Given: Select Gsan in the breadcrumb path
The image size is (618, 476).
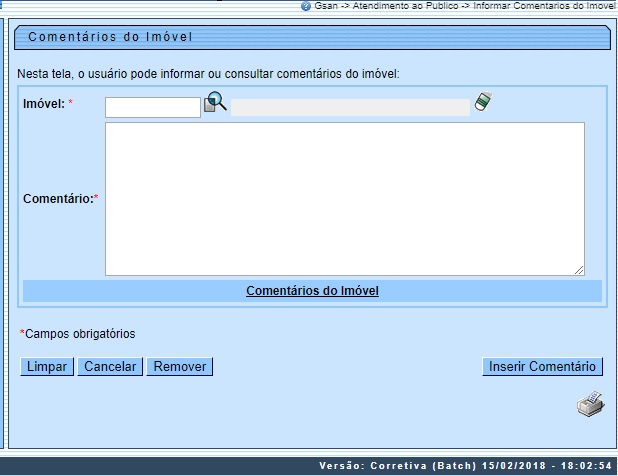Looking at the screenshot, I should [x=325, y=6].
